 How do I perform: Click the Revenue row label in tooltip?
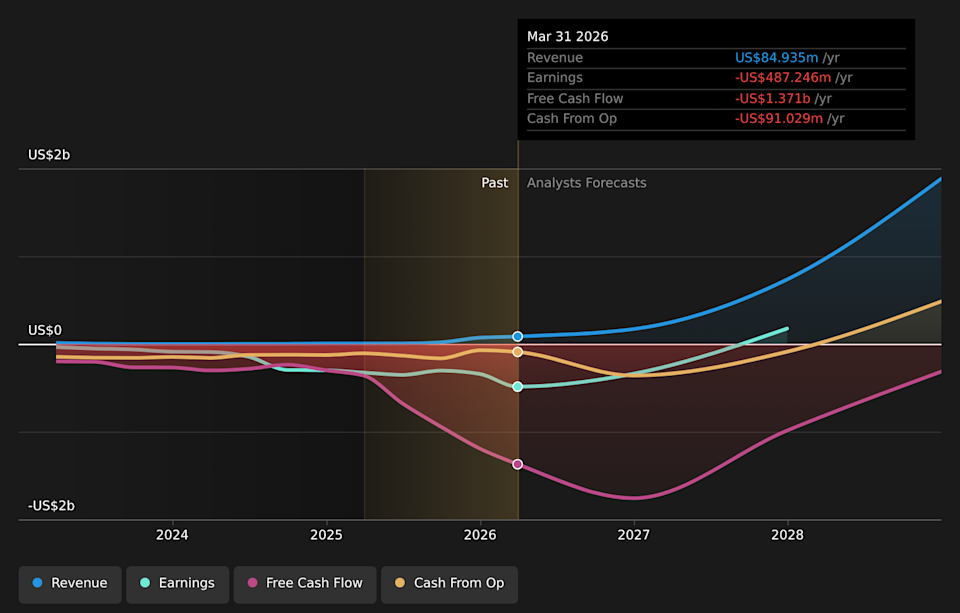[x=555, y=58]
